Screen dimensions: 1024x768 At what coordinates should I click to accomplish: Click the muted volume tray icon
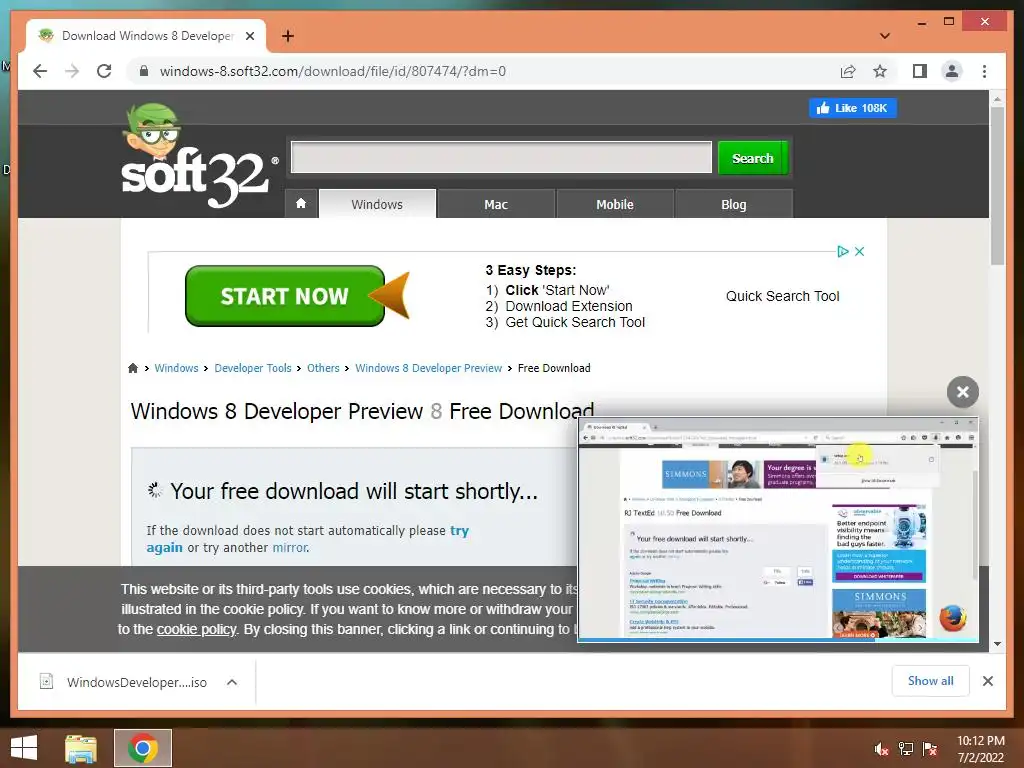point(881,748)
